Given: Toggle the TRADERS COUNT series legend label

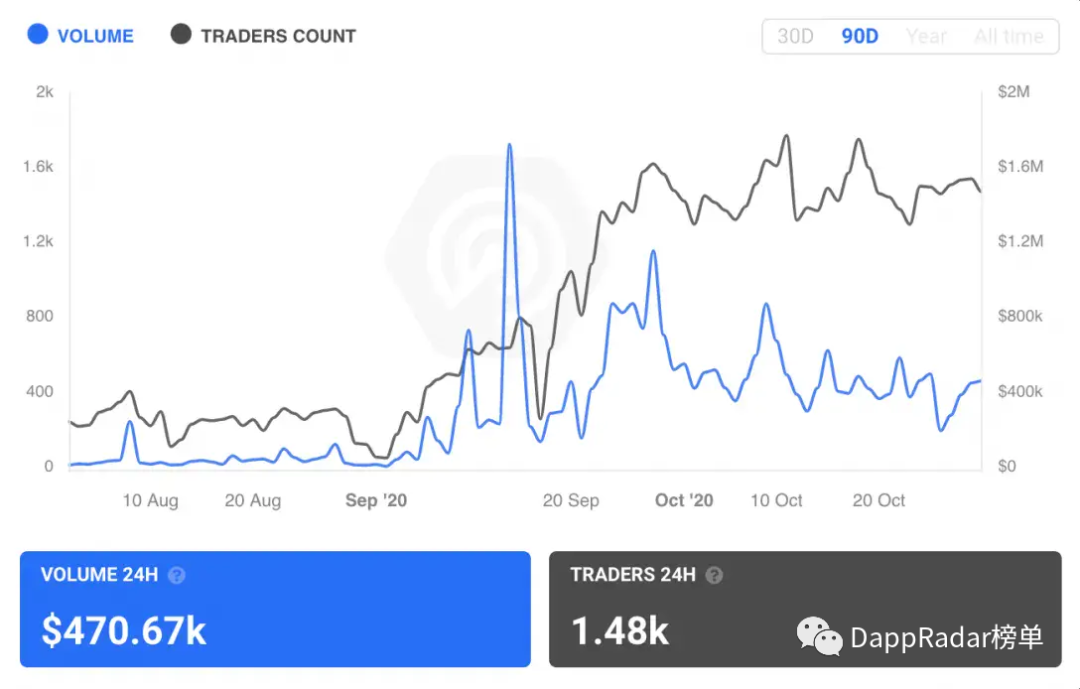Looking at the screenshot, I should (278, 36).
